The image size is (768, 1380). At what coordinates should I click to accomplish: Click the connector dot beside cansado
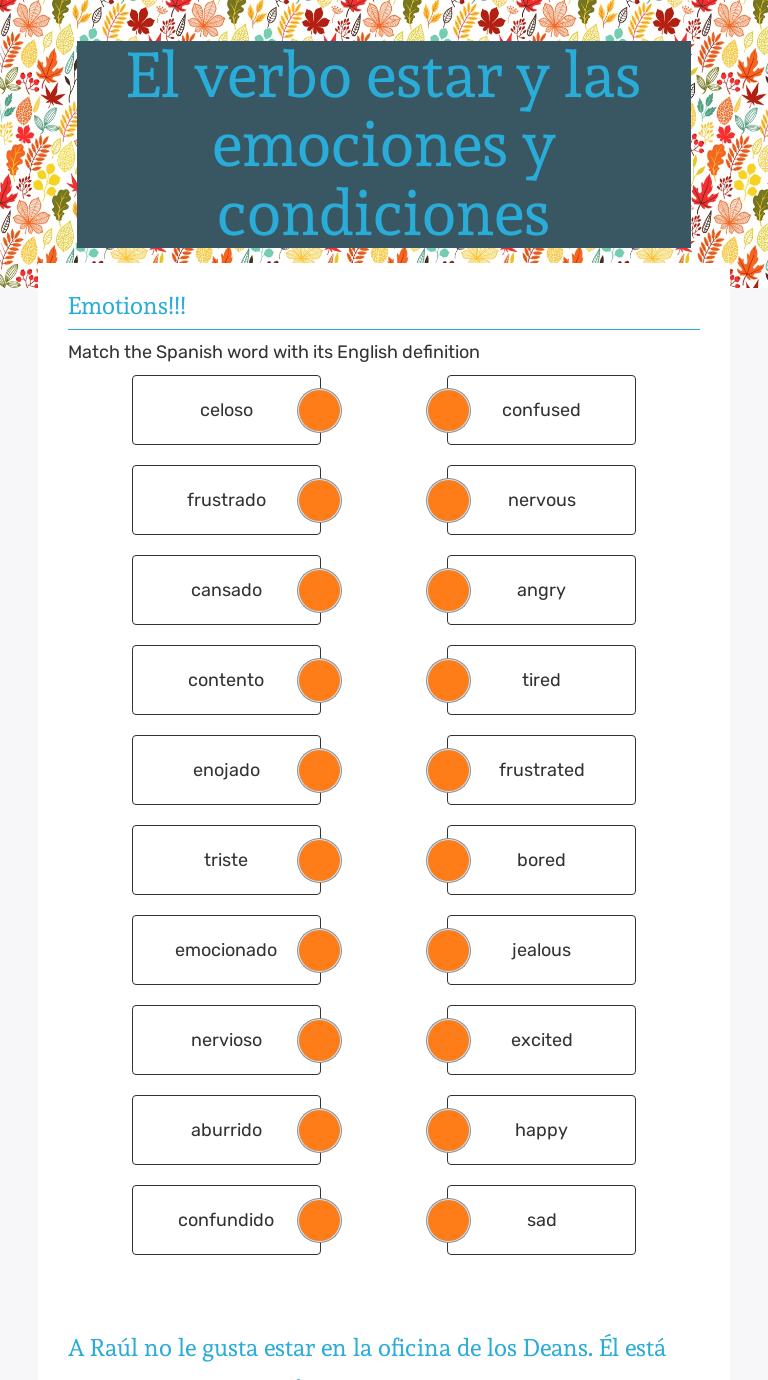click(x=319, y=590)
